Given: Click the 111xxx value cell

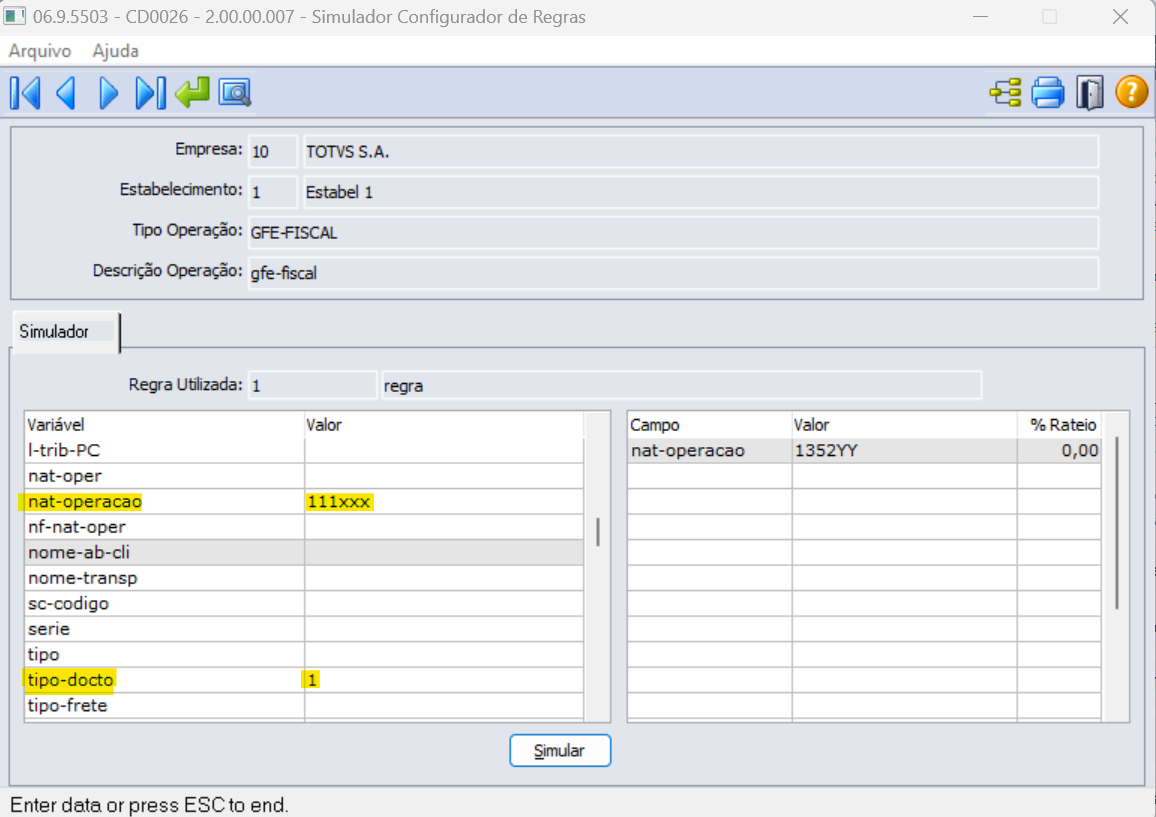Looking at the screenshot, I should (445, 501).
